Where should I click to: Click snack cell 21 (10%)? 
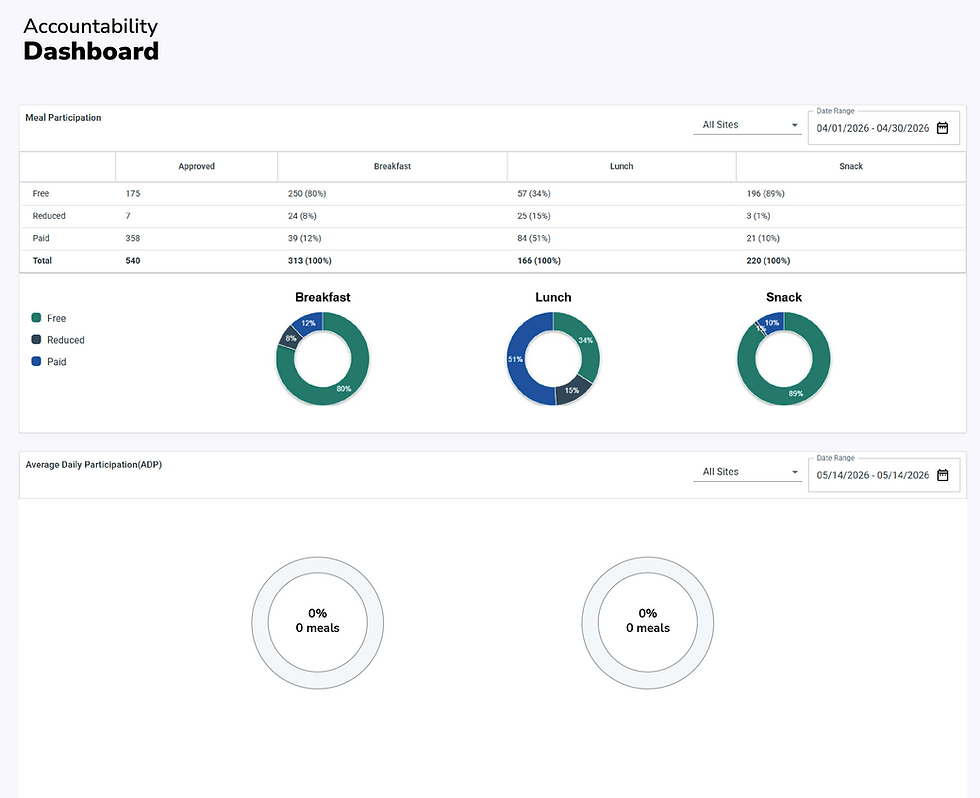(x=763, y=238)
